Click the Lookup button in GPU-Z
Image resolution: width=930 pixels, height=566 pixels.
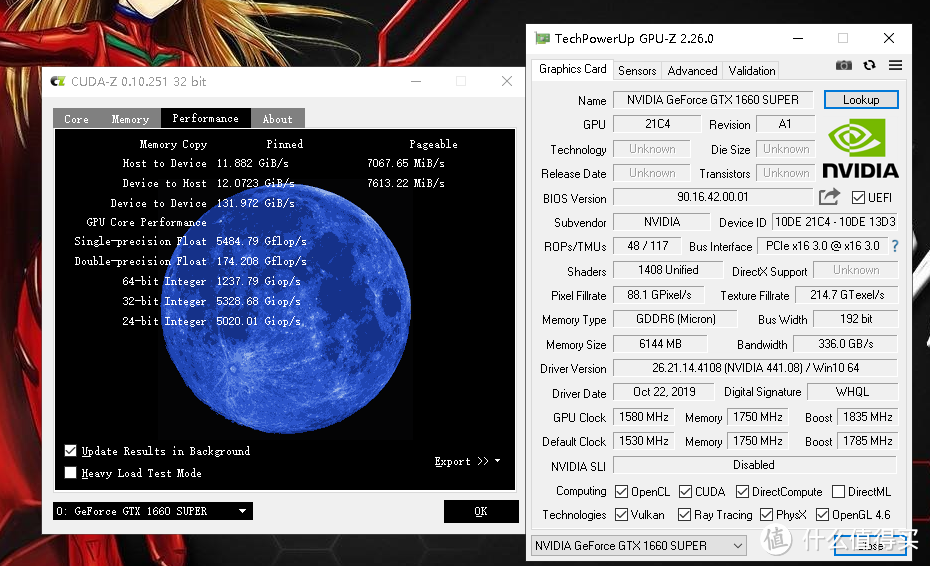[x=861, y=100]
